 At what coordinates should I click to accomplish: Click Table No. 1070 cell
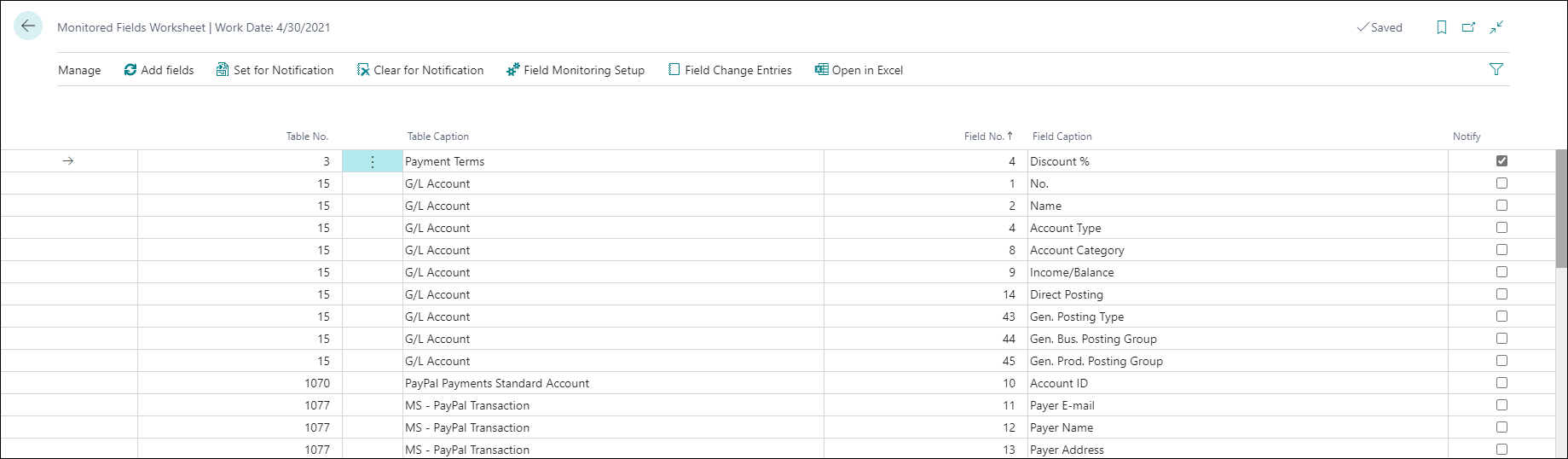[240, 383]
